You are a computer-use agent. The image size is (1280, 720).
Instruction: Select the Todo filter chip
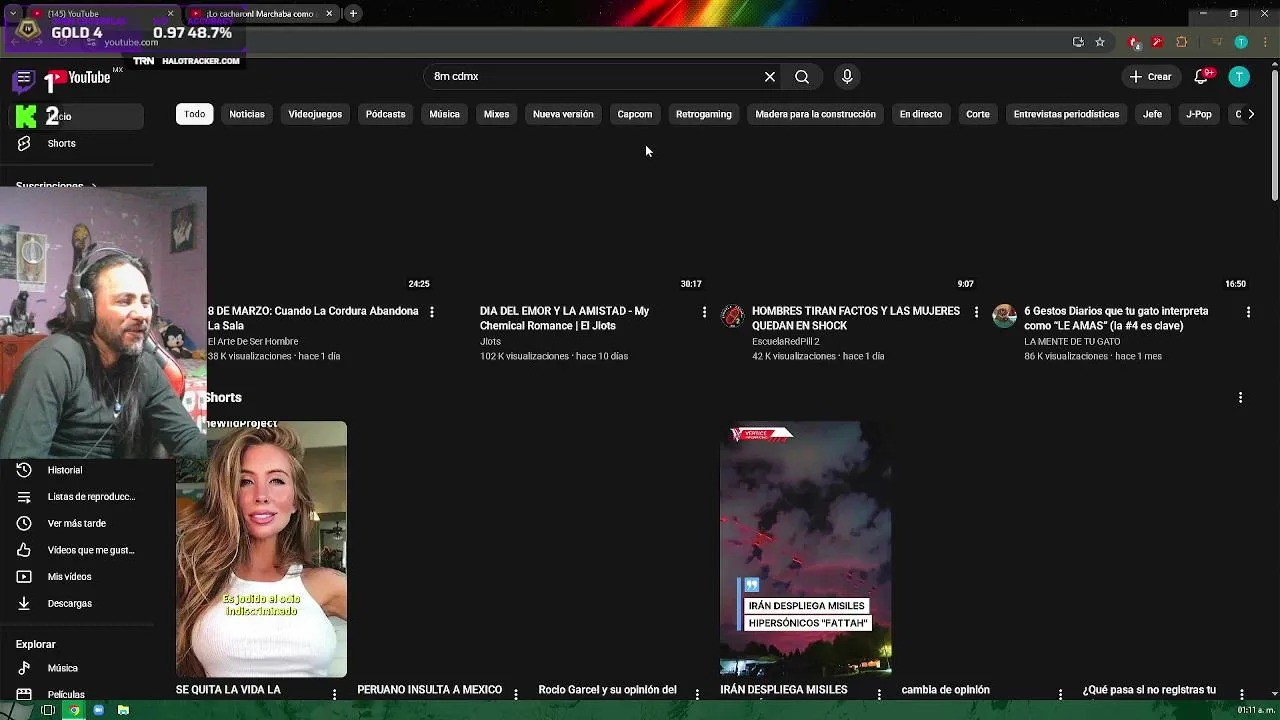[x=194, y=114]
